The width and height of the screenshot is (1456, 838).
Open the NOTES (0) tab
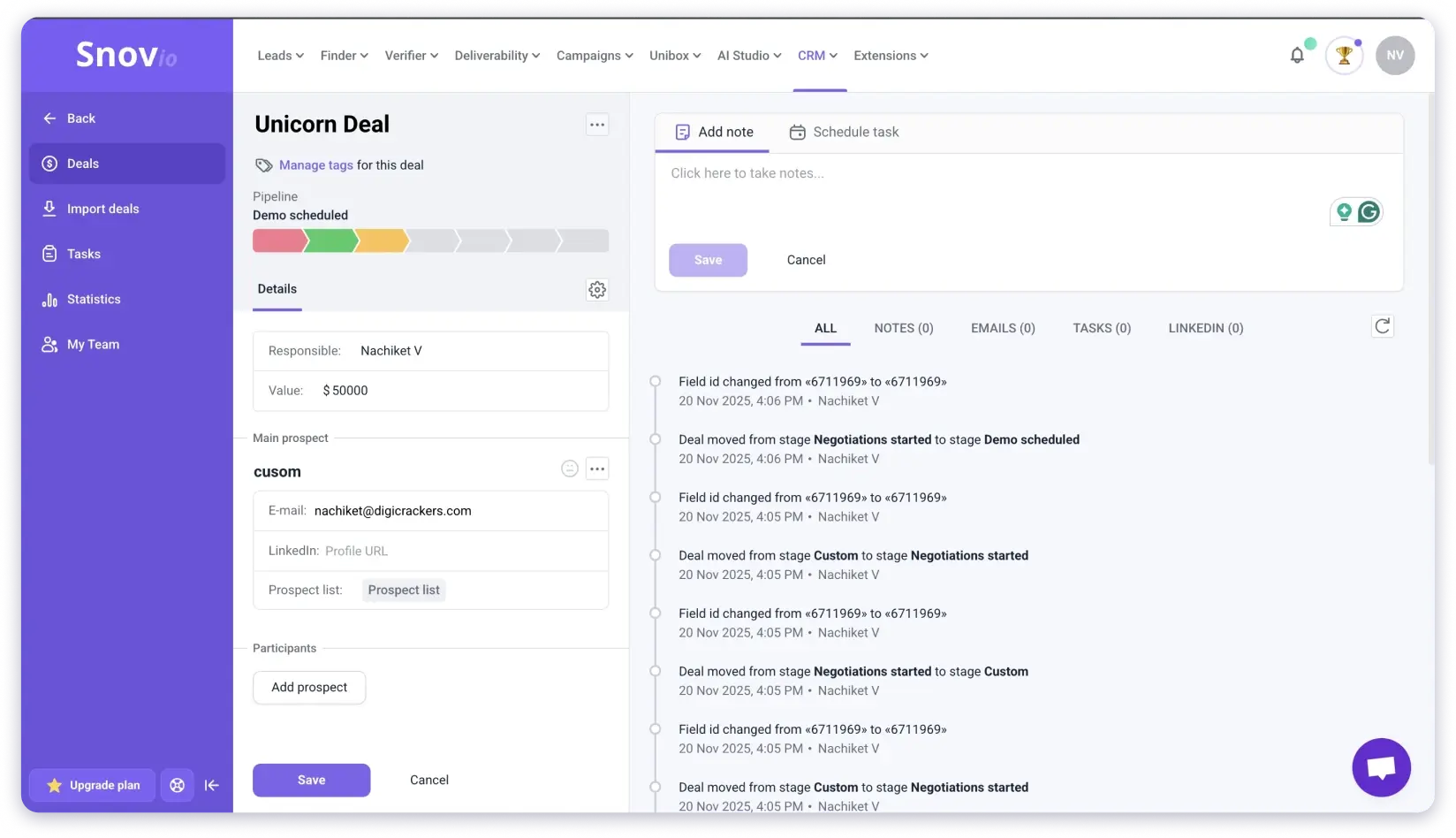tap(903, 328)
